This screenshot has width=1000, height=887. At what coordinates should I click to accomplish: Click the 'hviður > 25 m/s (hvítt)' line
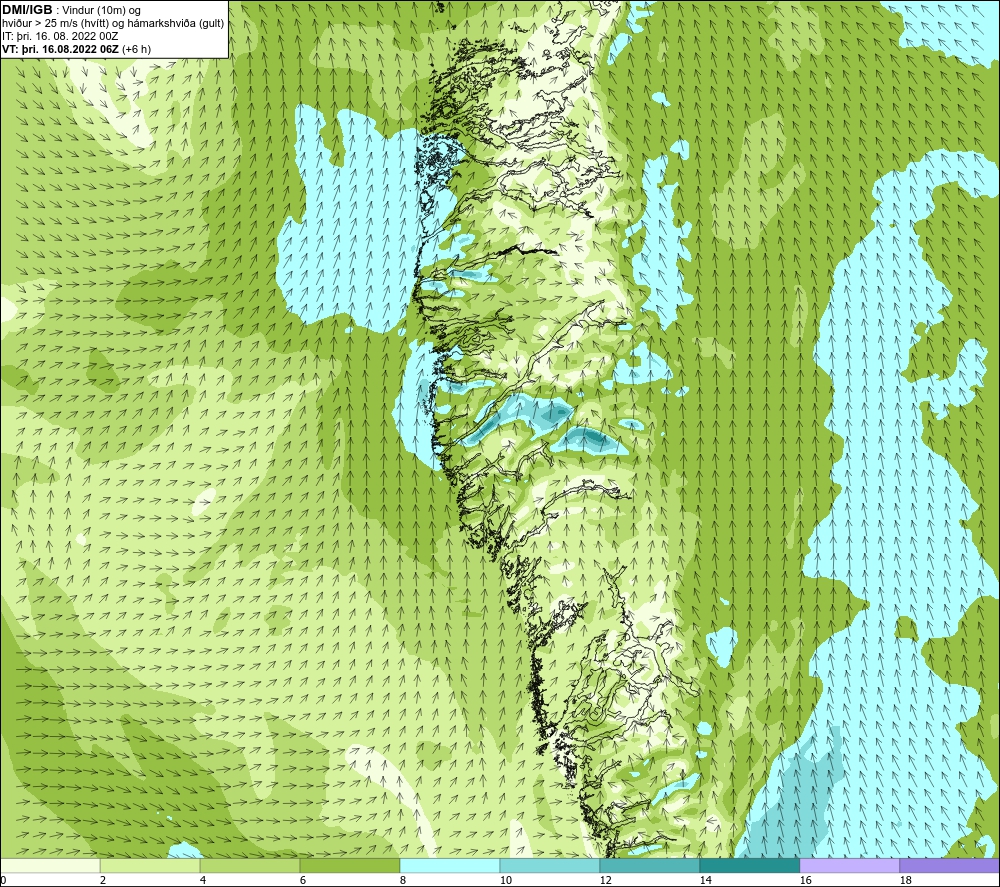coord(57,24)
